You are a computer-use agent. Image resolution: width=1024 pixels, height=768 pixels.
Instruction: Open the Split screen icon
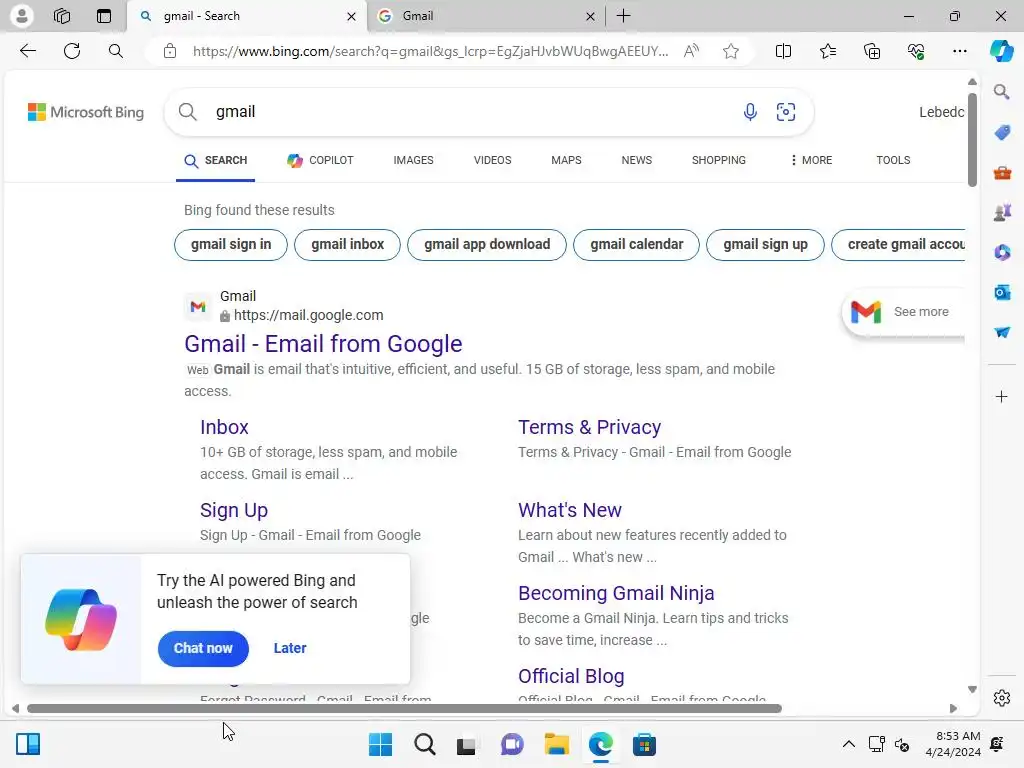point(783,51)
